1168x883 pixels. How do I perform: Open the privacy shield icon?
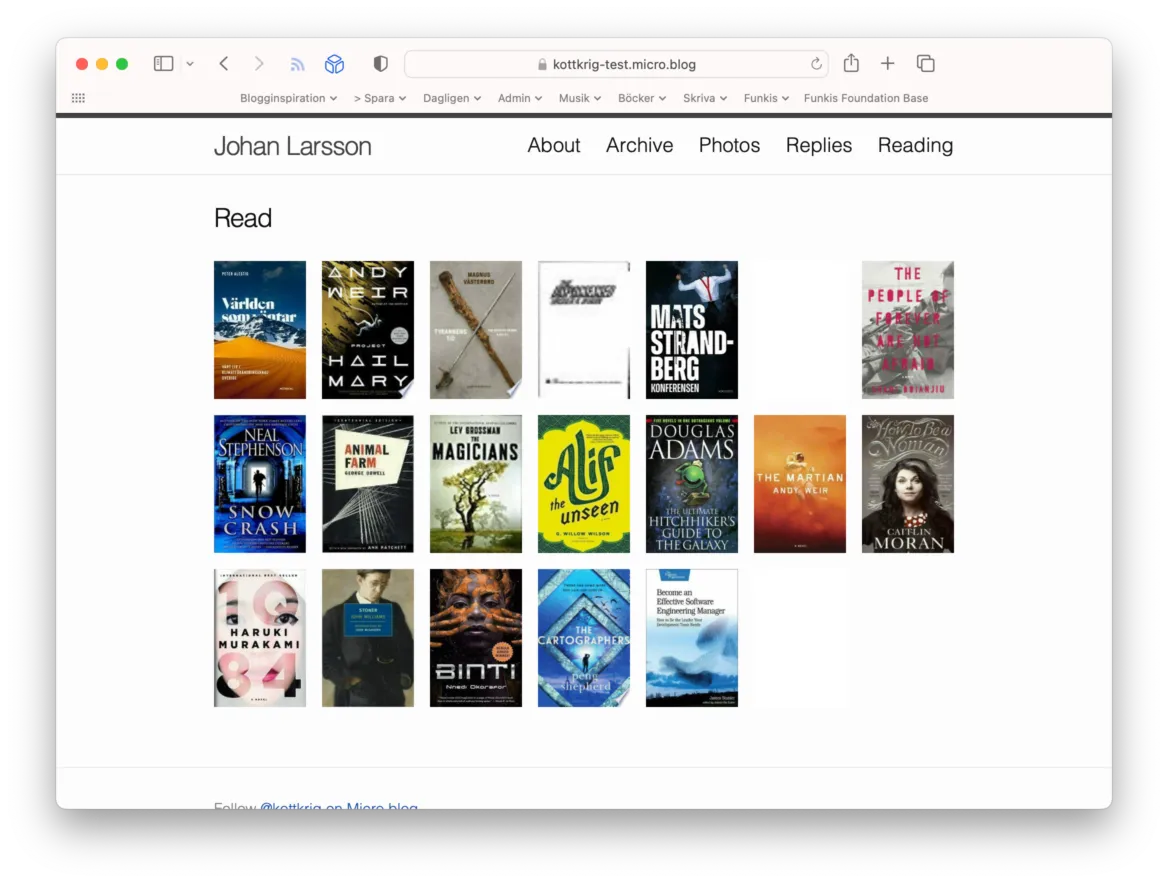381,63
